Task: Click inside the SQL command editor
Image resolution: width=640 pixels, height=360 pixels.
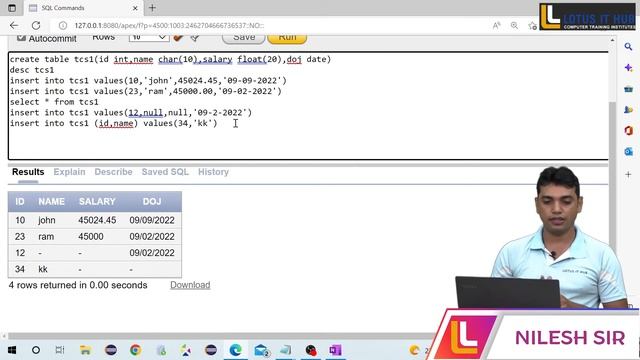Action: 308,106
